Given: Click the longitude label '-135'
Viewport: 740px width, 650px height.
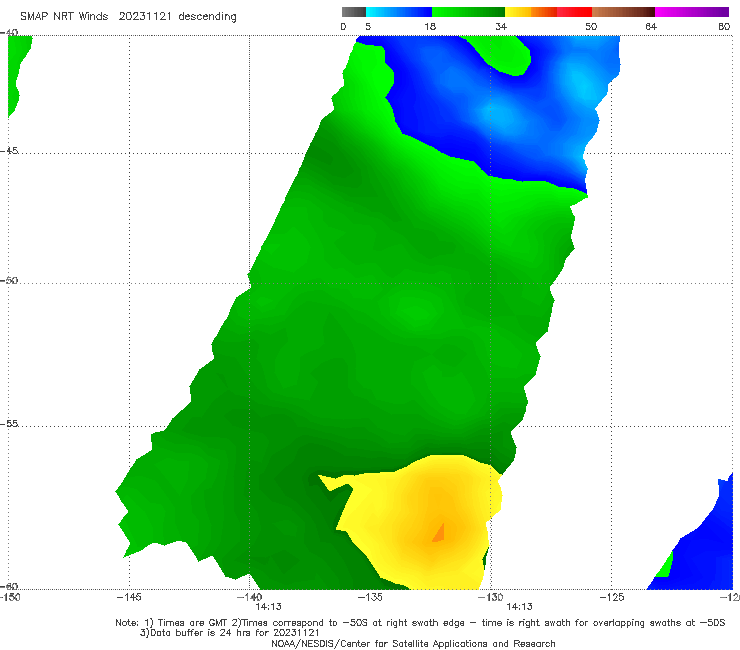Looking at the screenshot, I should (370, 597).
